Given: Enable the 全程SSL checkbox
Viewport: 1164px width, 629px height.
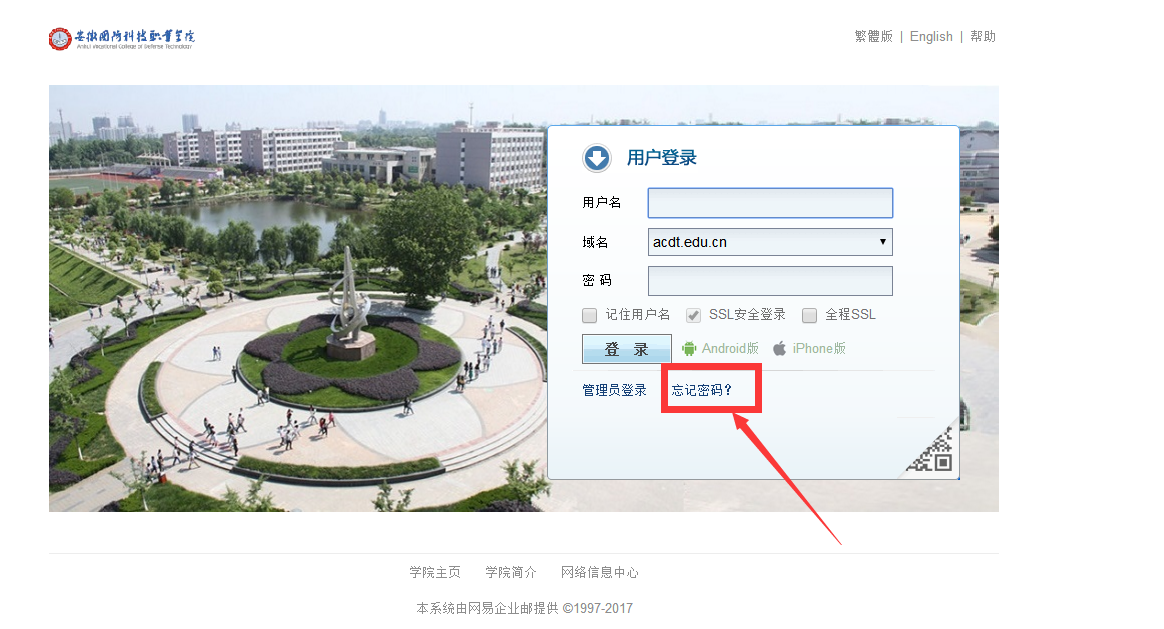Looking at the screenshot, I should tap(809, 315).
